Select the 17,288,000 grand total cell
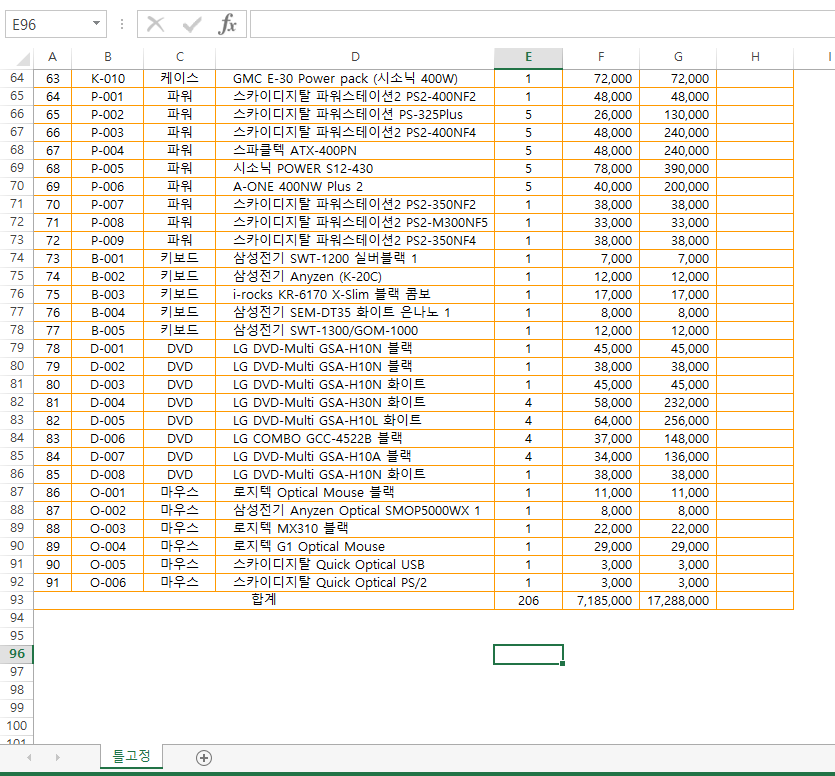Viewport: 835px width, 776px height. coord(678,601)
